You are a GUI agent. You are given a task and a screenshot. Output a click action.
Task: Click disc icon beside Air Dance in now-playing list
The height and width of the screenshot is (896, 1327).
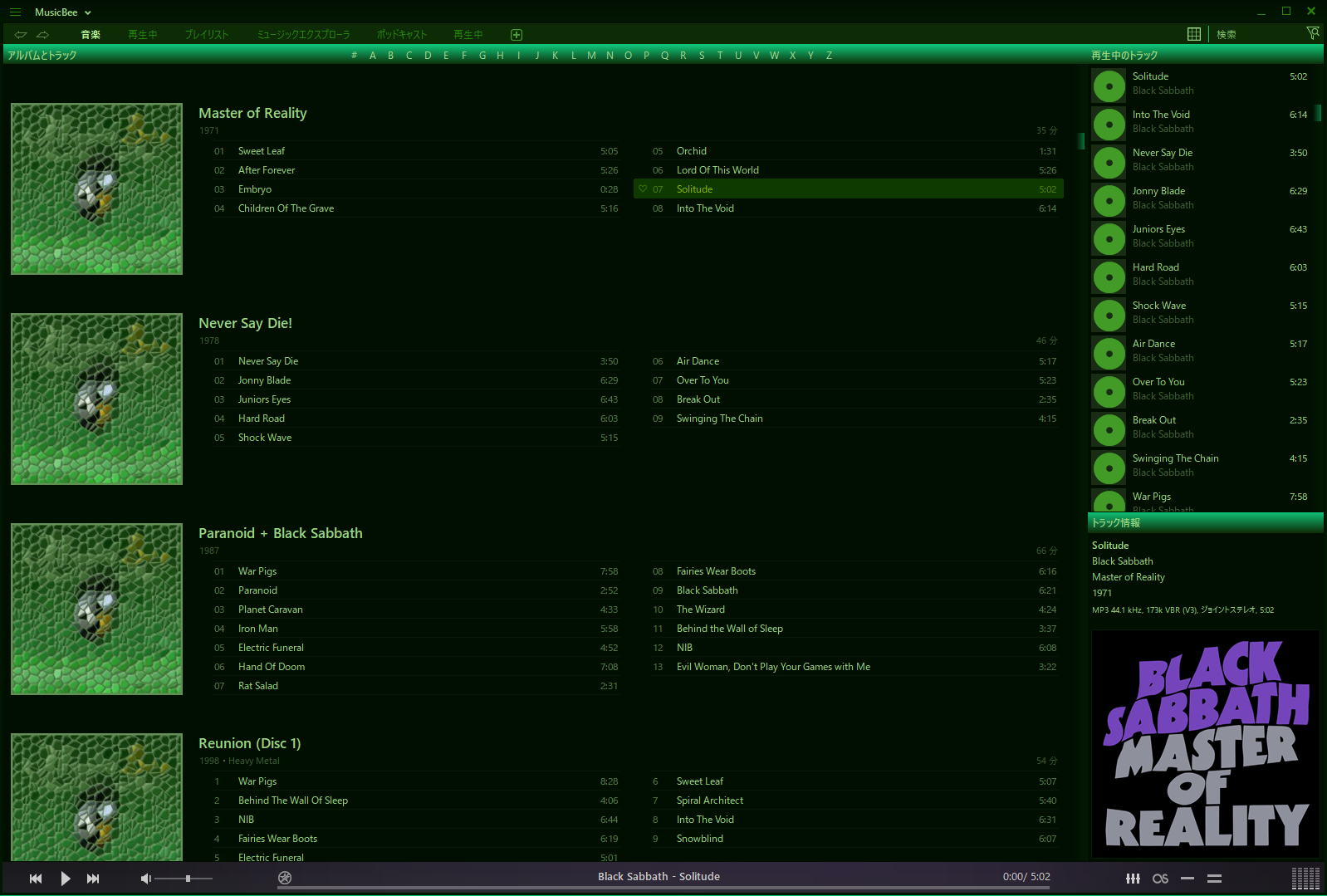coord(1109,354)
